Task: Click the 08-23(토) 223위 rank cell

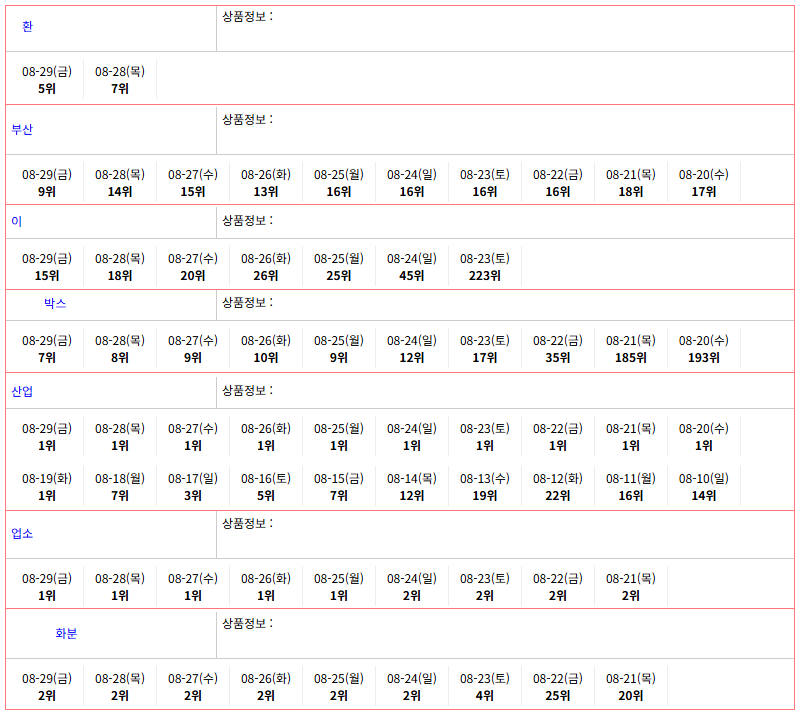Action: click(x=485, y=267)
